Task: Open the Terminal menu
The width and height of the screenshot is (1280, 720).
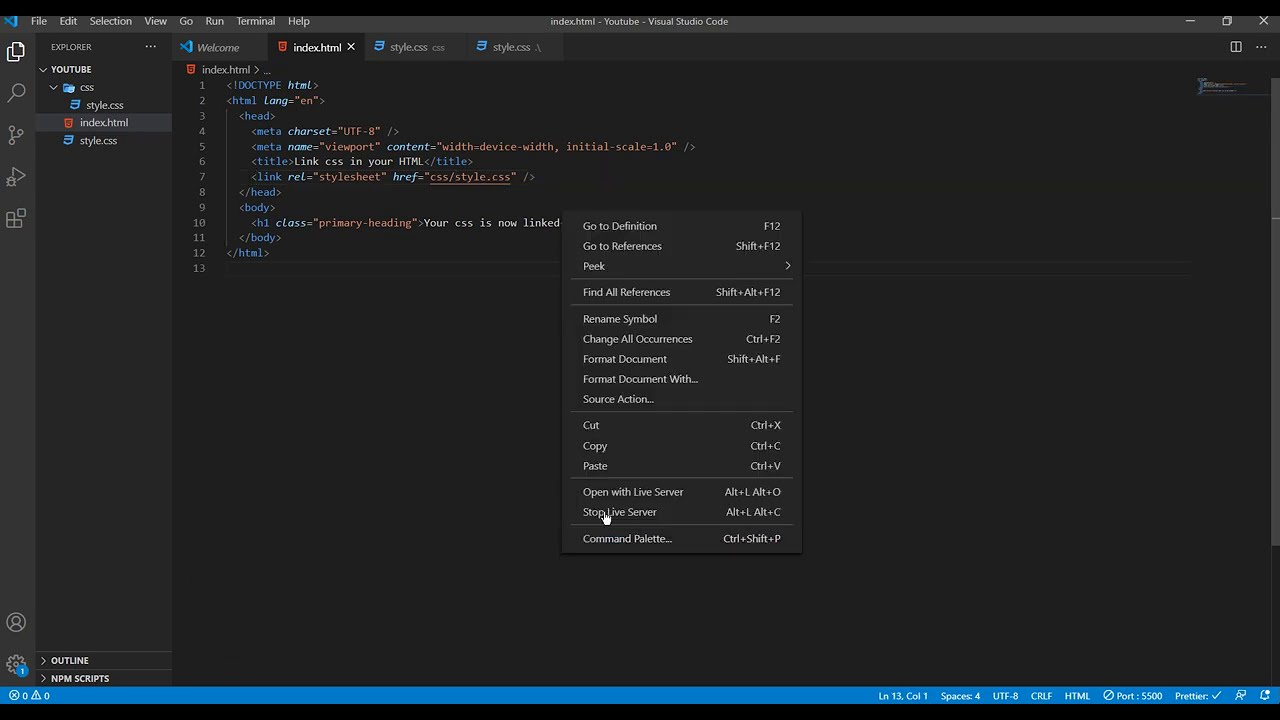Action: (255, 21)
